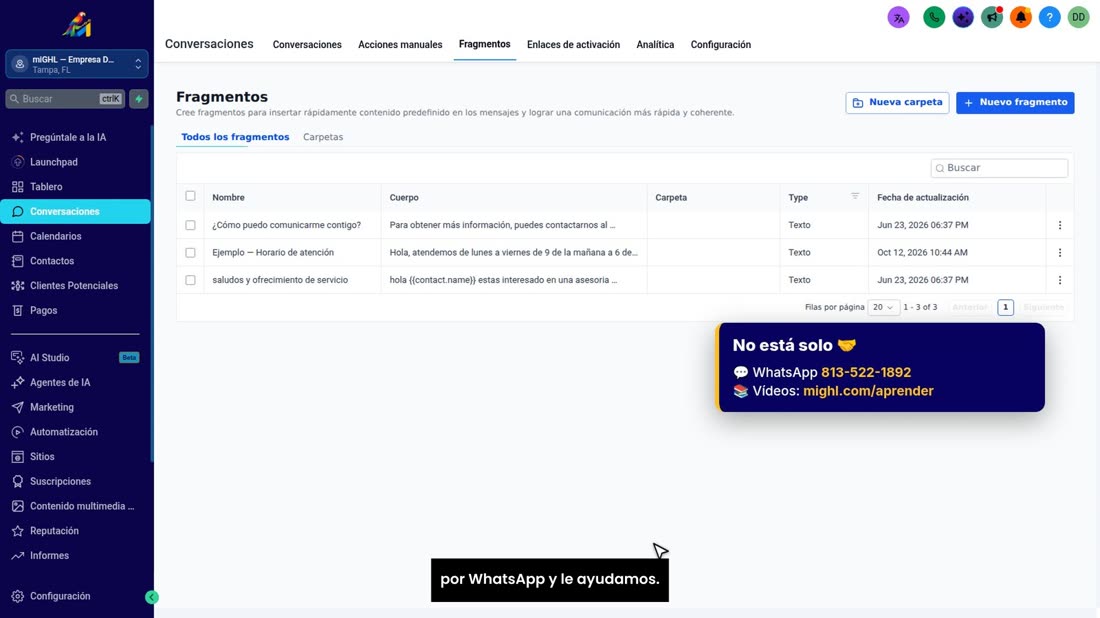Click page 1 pagination button
This screenshot has height=618, width=1100.
(x=1005, y=307)
